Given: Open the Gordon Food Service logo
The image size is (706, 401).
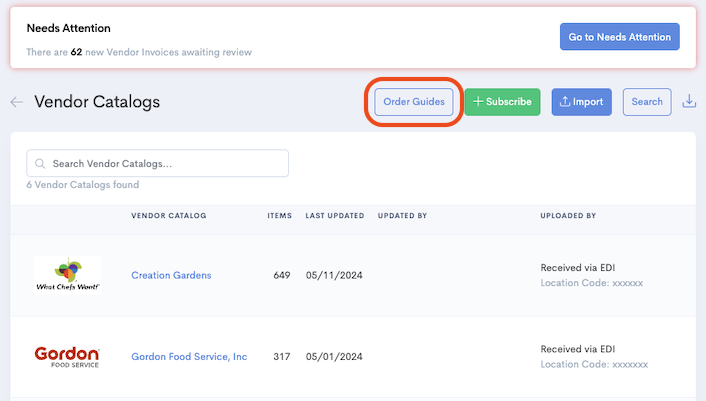Looking at the screenshot, I should [x=67, y=357].
